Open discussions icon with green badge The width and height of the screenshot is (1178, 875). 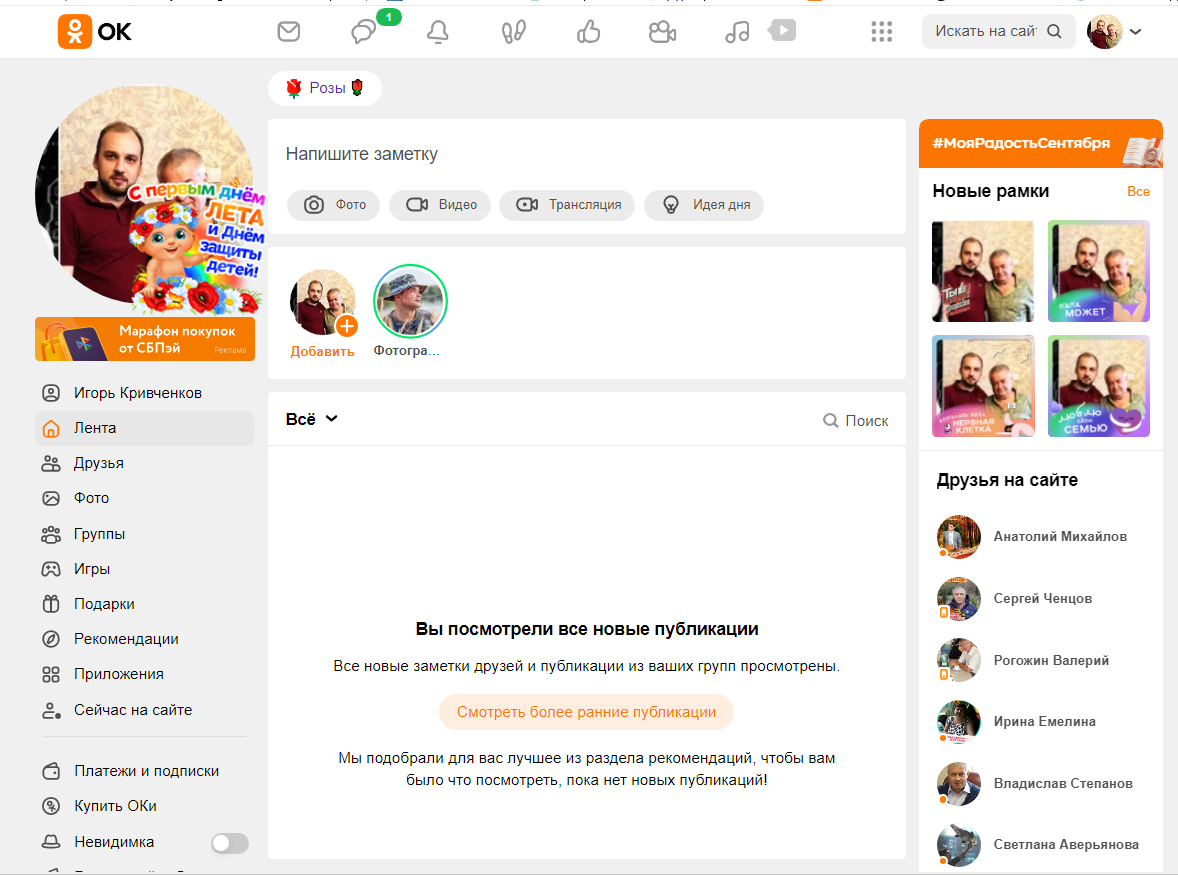[x=363, y=32]
